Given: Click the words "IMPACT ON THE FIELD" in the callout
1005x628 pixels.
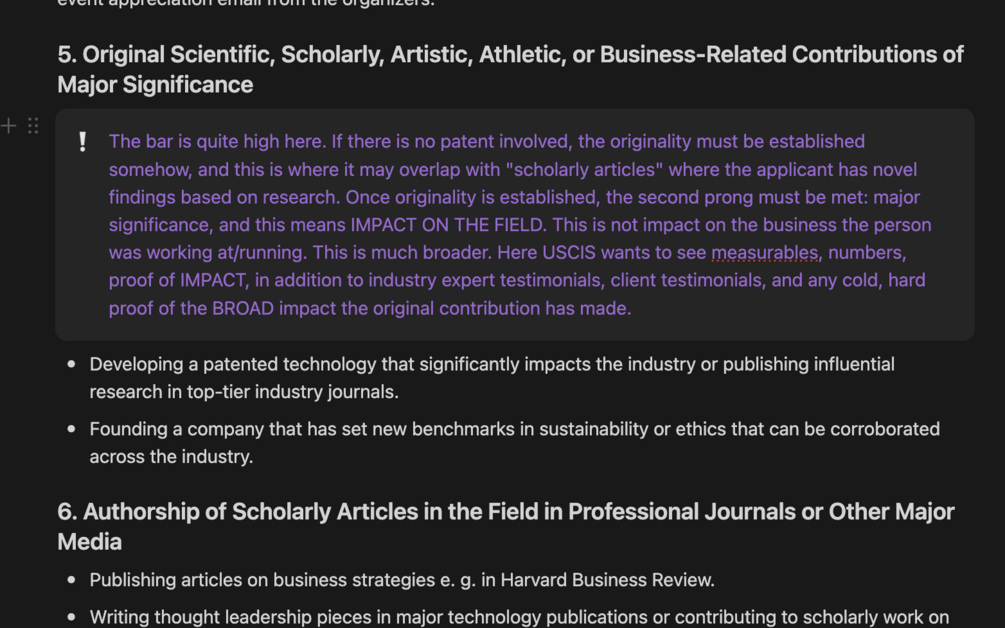Looking at the screenshot, I should tap(447, 225).
